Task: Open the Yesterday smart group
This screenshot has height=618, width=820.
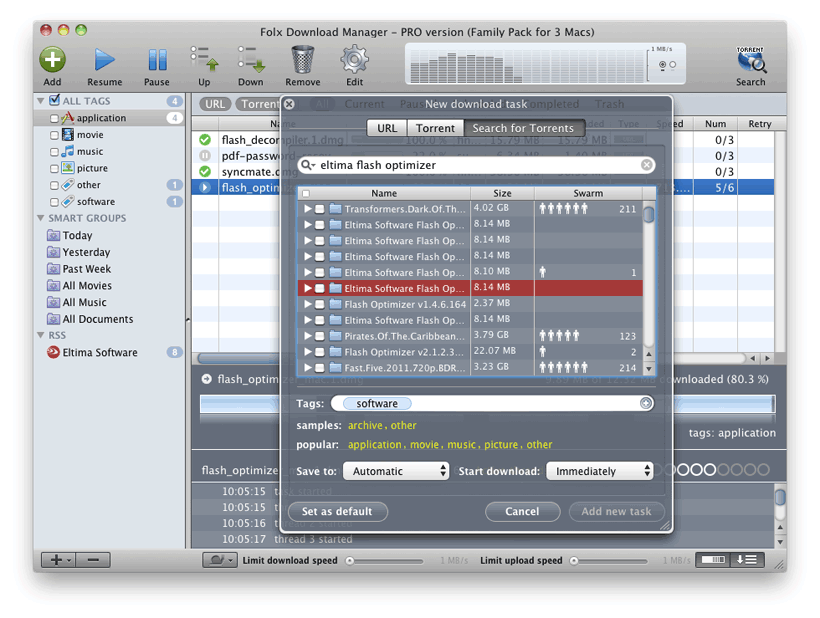Action: point(78,252)
